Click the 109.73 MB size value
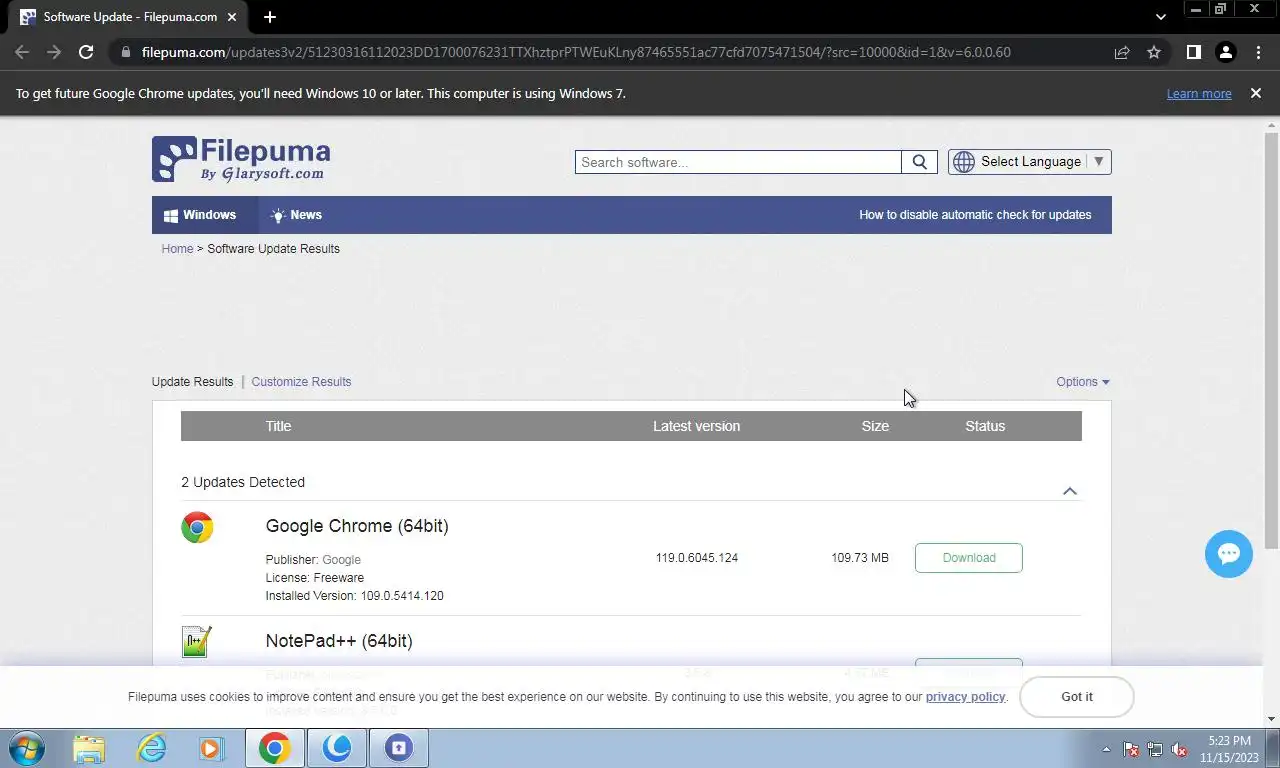Image resolution: width=1280 pixels, height=768 pixels. coord(860,558)
